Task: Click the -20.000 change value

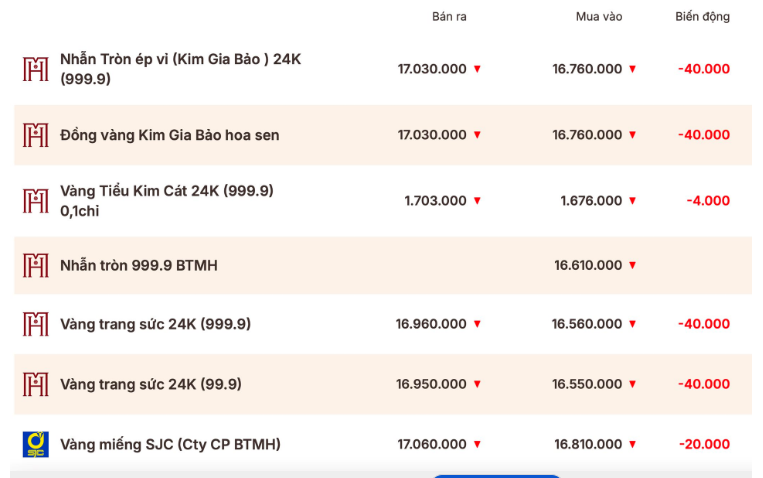Action: click(704, 444)
